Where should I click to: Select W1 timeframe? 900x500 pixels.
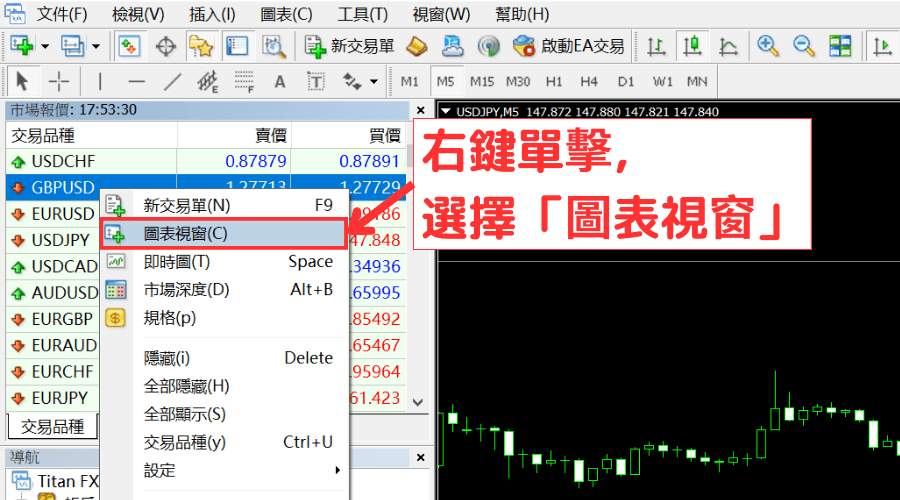tap(662, 82)
